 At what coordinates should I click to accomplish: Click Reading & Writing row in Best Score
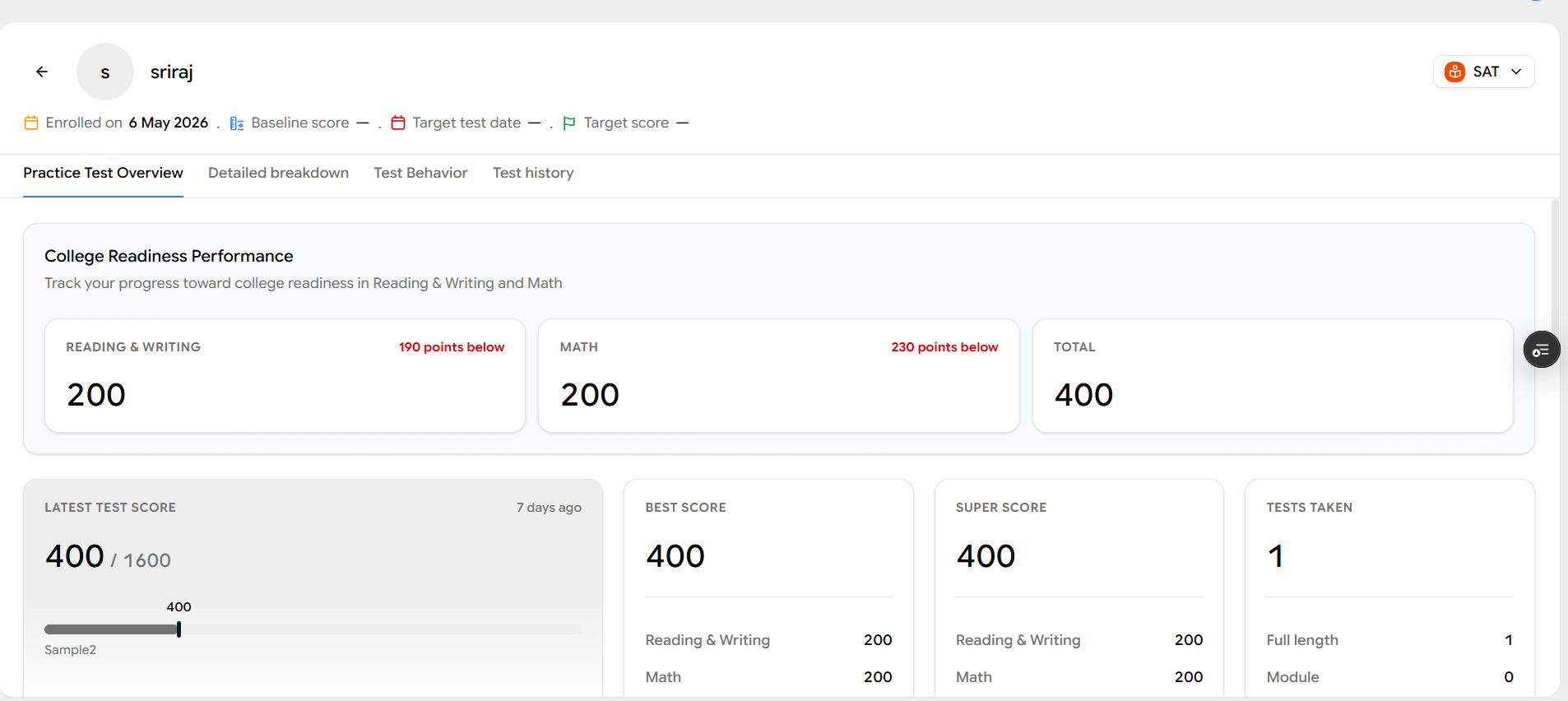click(768, 640)
